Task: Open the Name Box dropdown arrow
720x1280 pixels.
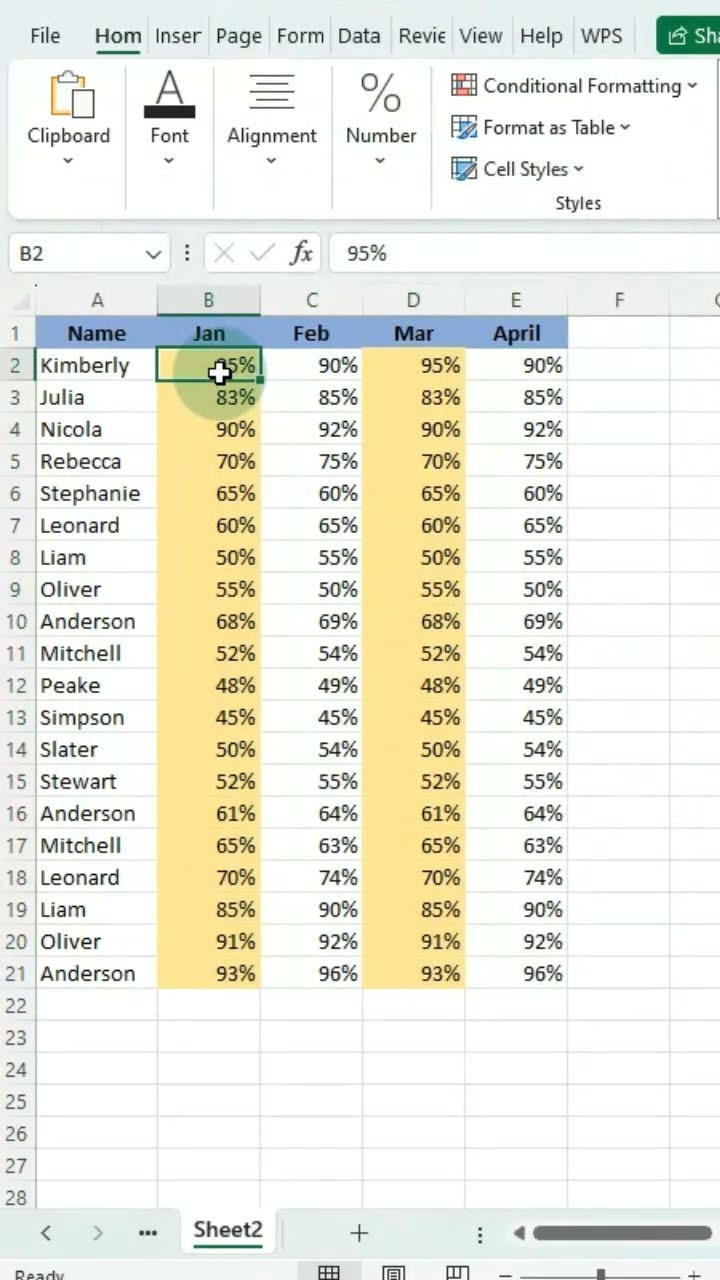Action: point(153,254)
